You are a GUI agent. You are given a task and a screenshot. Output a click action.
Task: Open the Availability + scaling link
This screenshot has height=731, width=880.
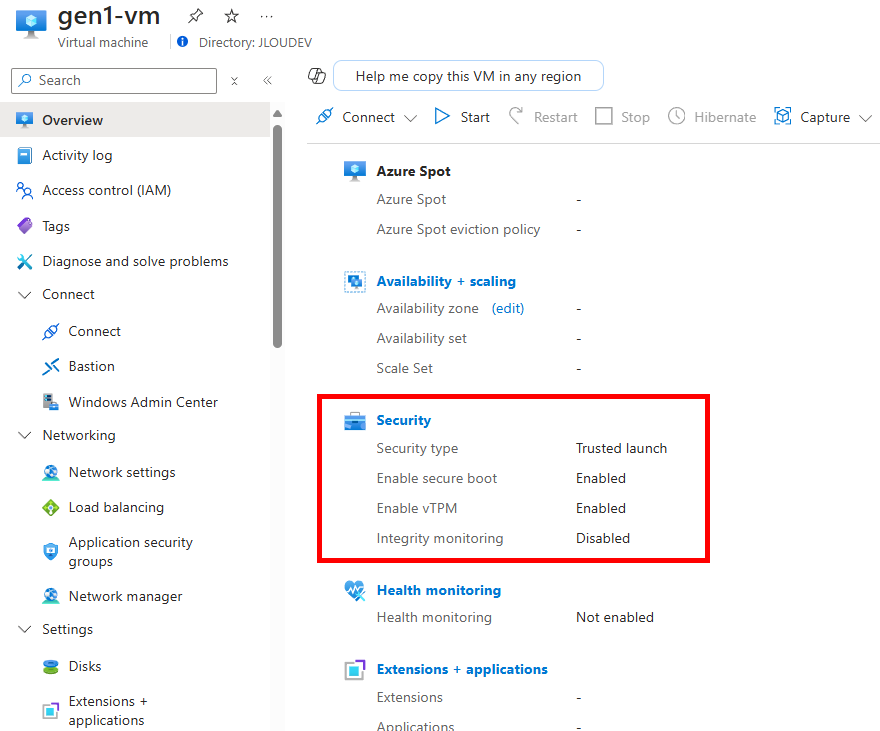446,282
